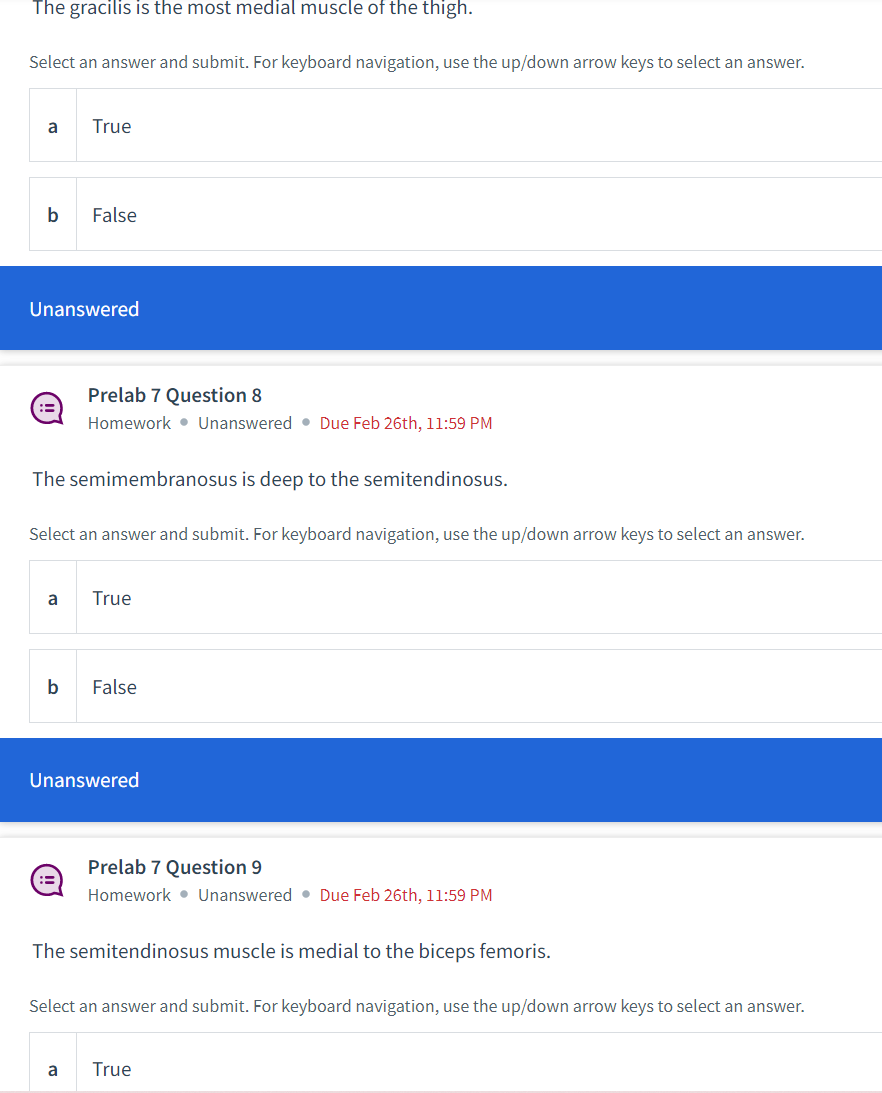Image resolution: width=882 pixels, height=1093 pixels.
Task: Choose False for Prelab 7 Question 8
Action: [455, 686]
